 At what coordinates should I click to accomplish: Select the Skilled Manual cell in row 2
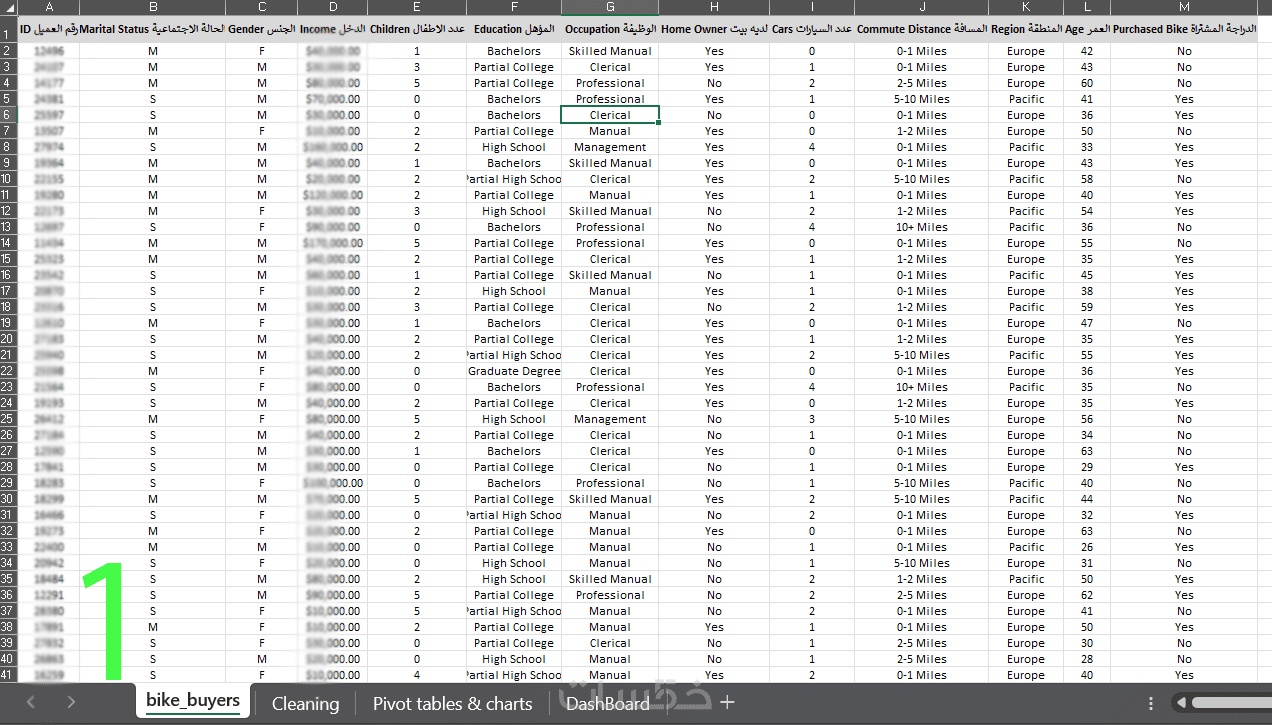click(x=610, y=51)
